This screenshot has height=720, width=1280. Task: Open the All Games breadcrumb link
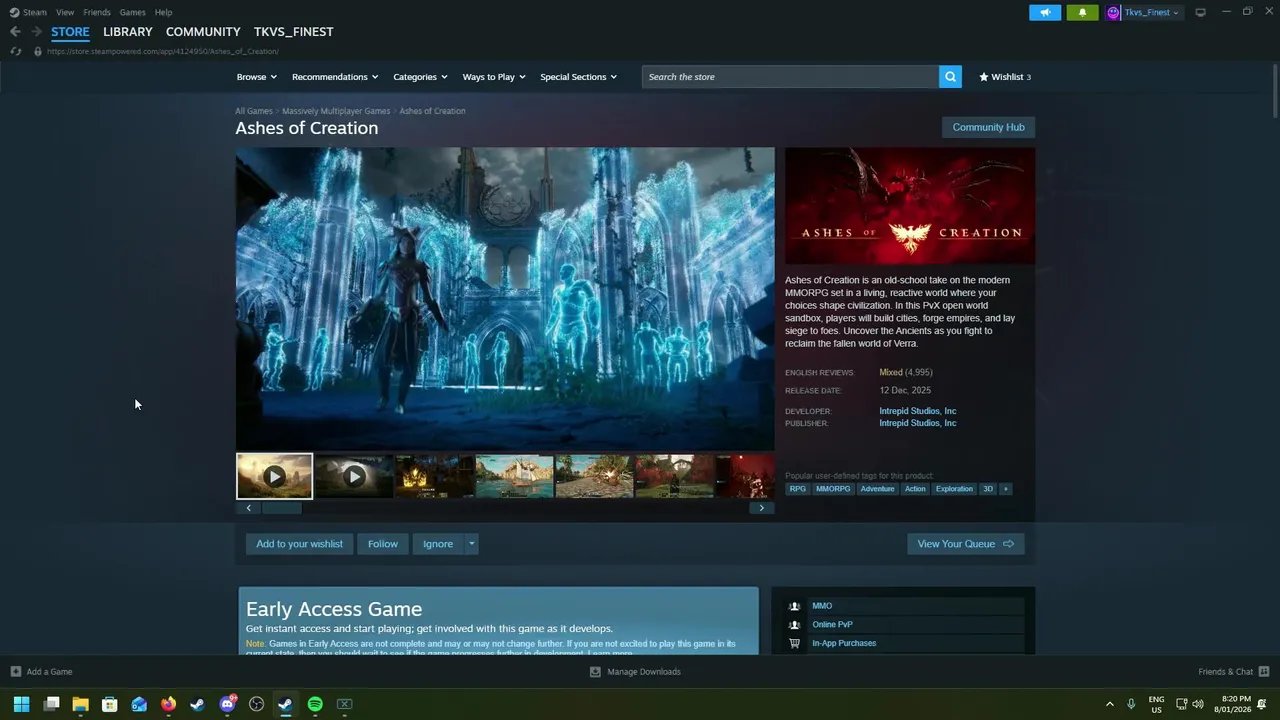click(x=254, y=111)
